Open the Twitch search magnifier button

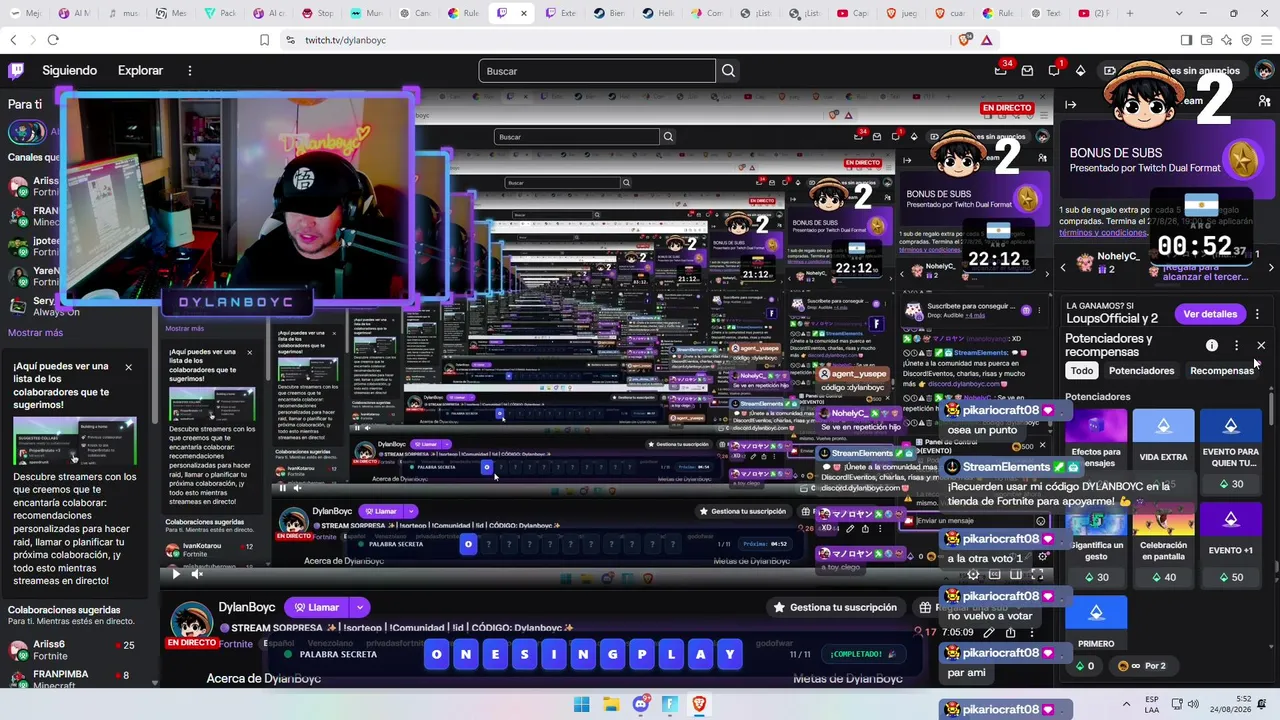[728, 71]
